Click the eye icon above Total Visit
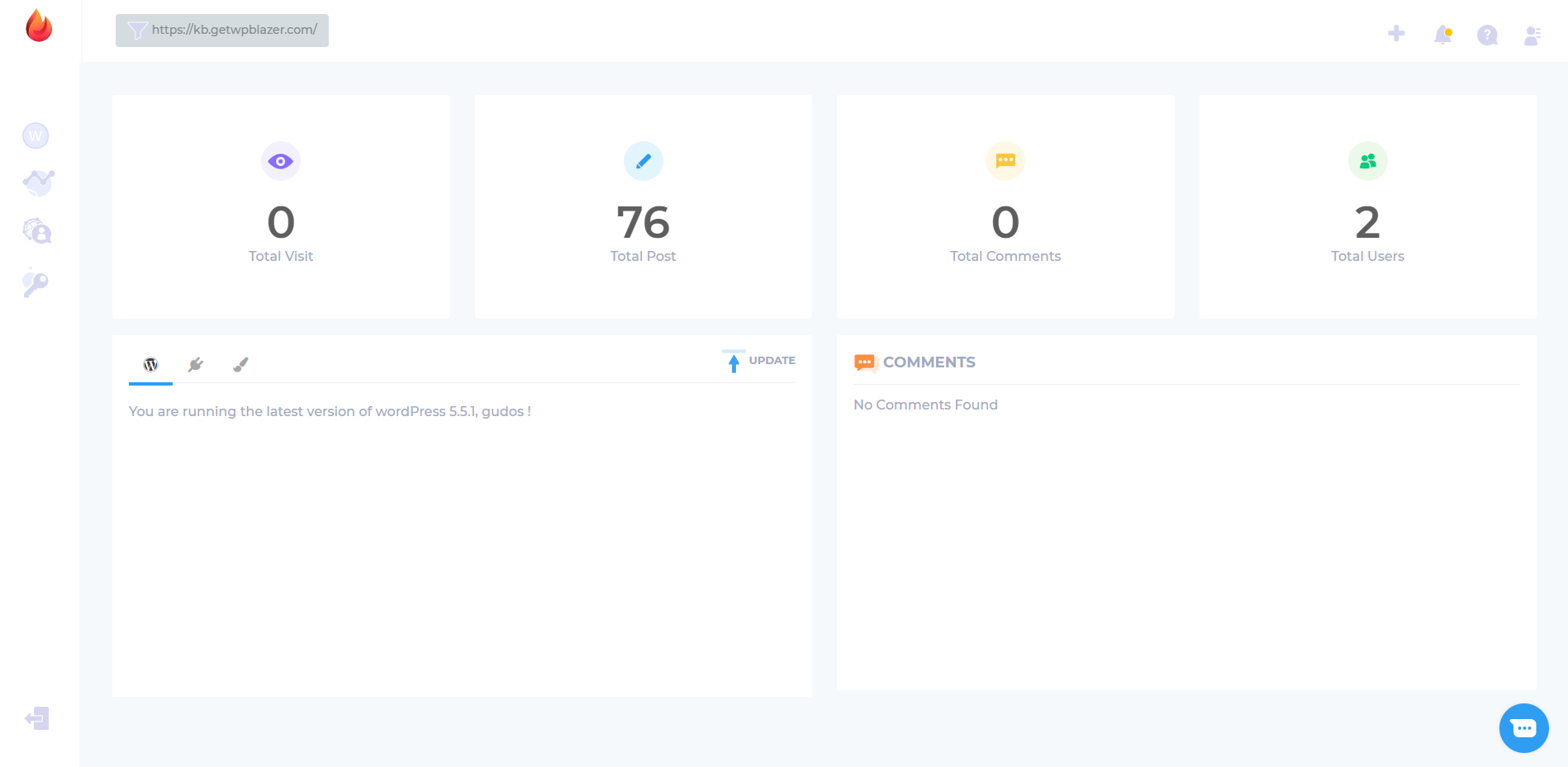Viewport: 1568px width, 767px height. 281,161
